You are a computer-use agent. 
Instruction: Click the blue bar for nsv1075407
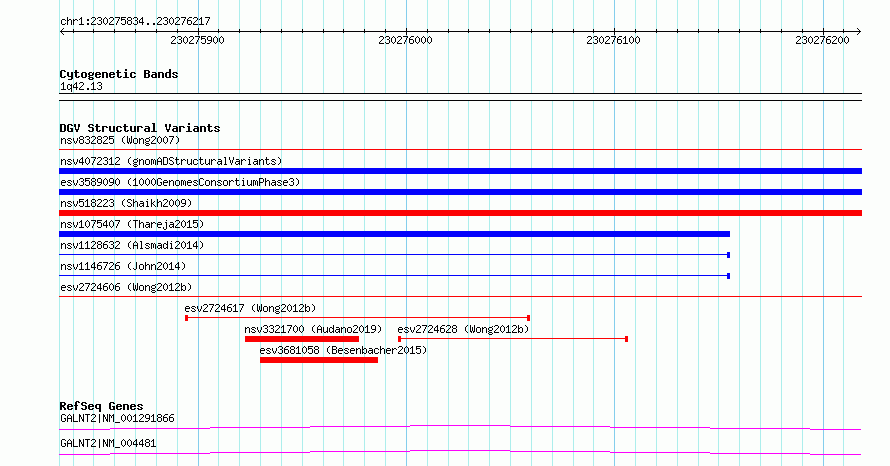(394, 234)
